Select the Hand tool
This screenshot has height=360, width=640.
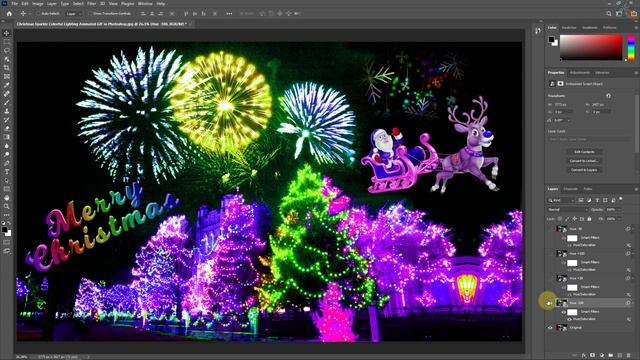(x=7, y=198)
